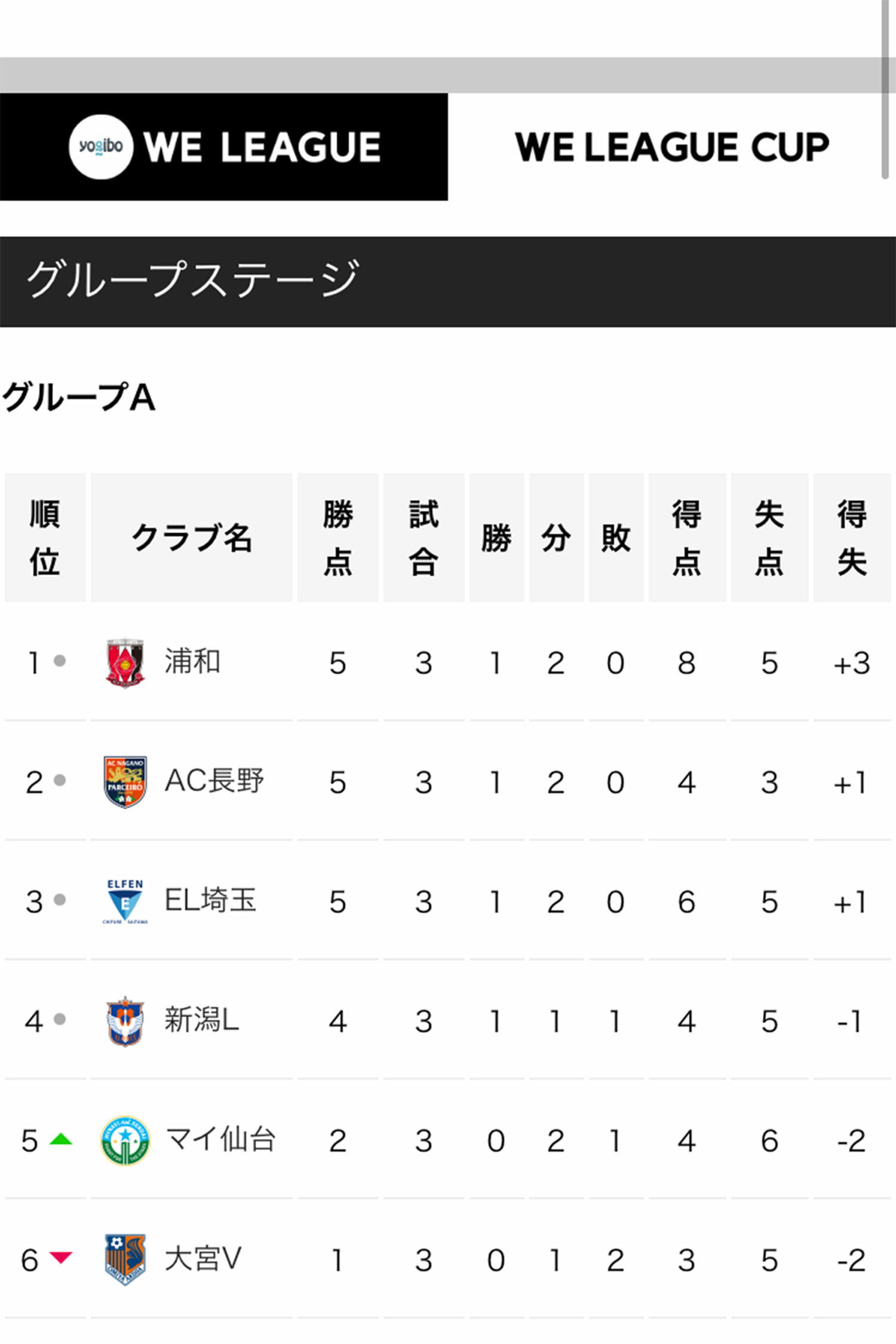Image resolution: width=896 pixels, height=1344 pixels.
Task: Click the Urawa Reds club crest
Action: coord(125,662)
